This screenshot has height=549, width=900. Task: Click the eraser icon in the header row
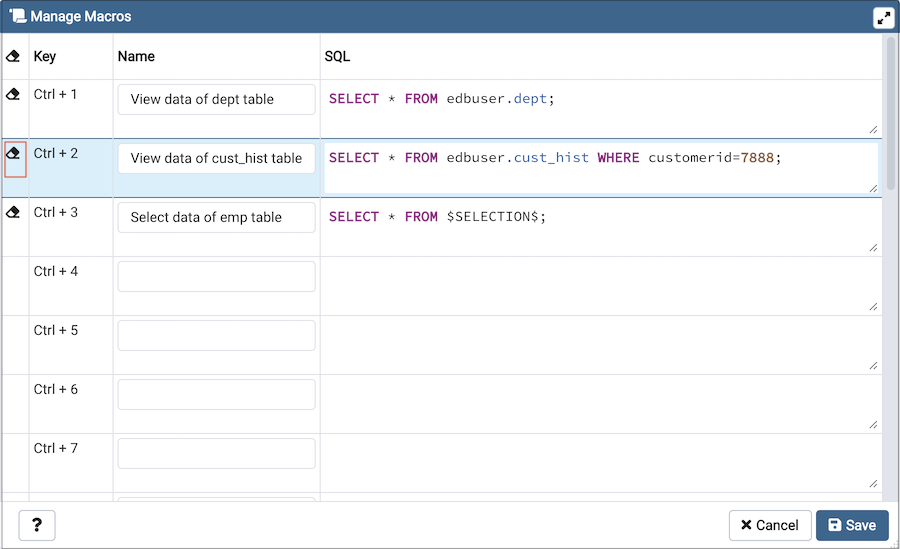(14, 57)
